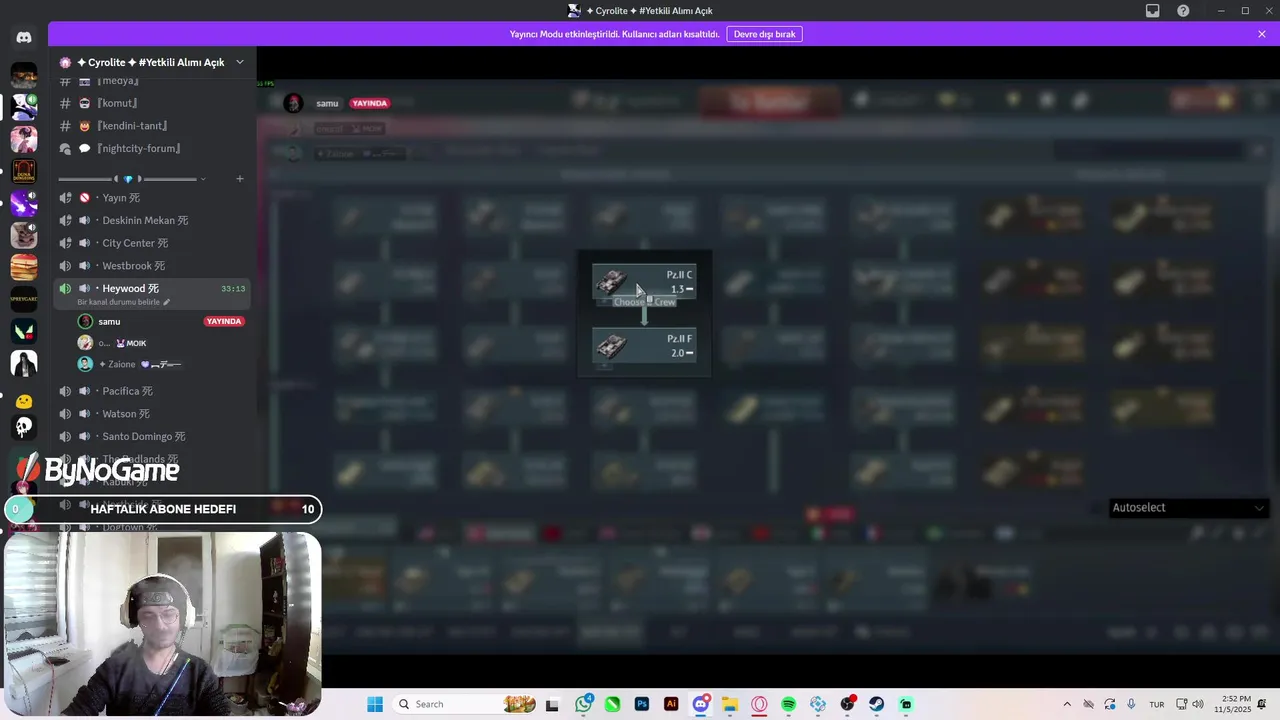This screenshot has width=1280, height=720.
Task: Join the Santo Domingo voice channel
Action: 150,437
